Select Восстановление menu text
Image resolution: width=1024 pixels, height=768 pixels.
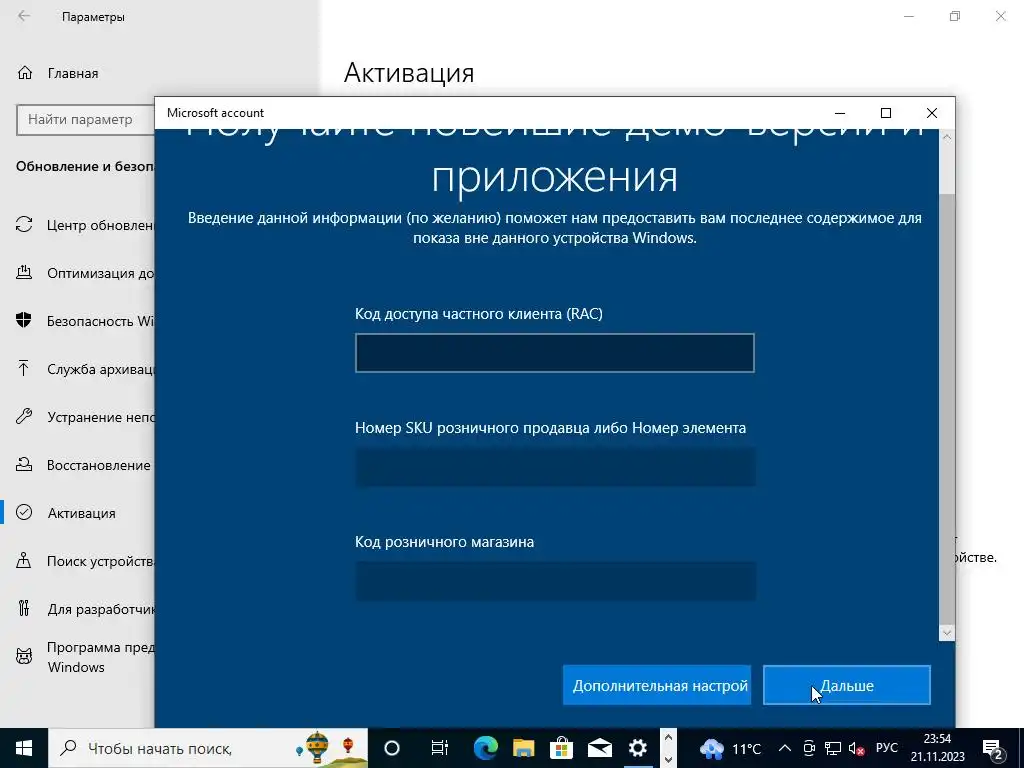point(99,465)
